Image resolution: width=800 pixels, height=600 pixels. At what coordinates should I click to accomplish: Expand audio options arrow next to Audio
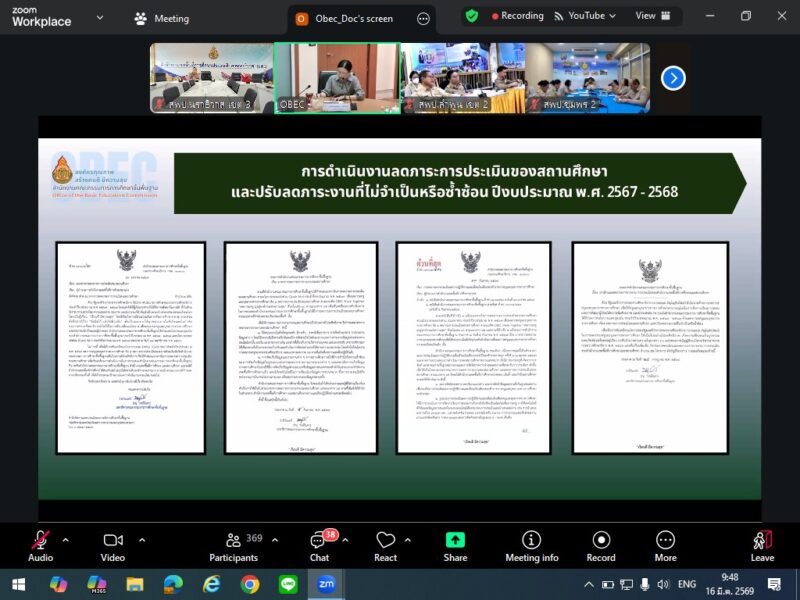click(x=66, y=539)
